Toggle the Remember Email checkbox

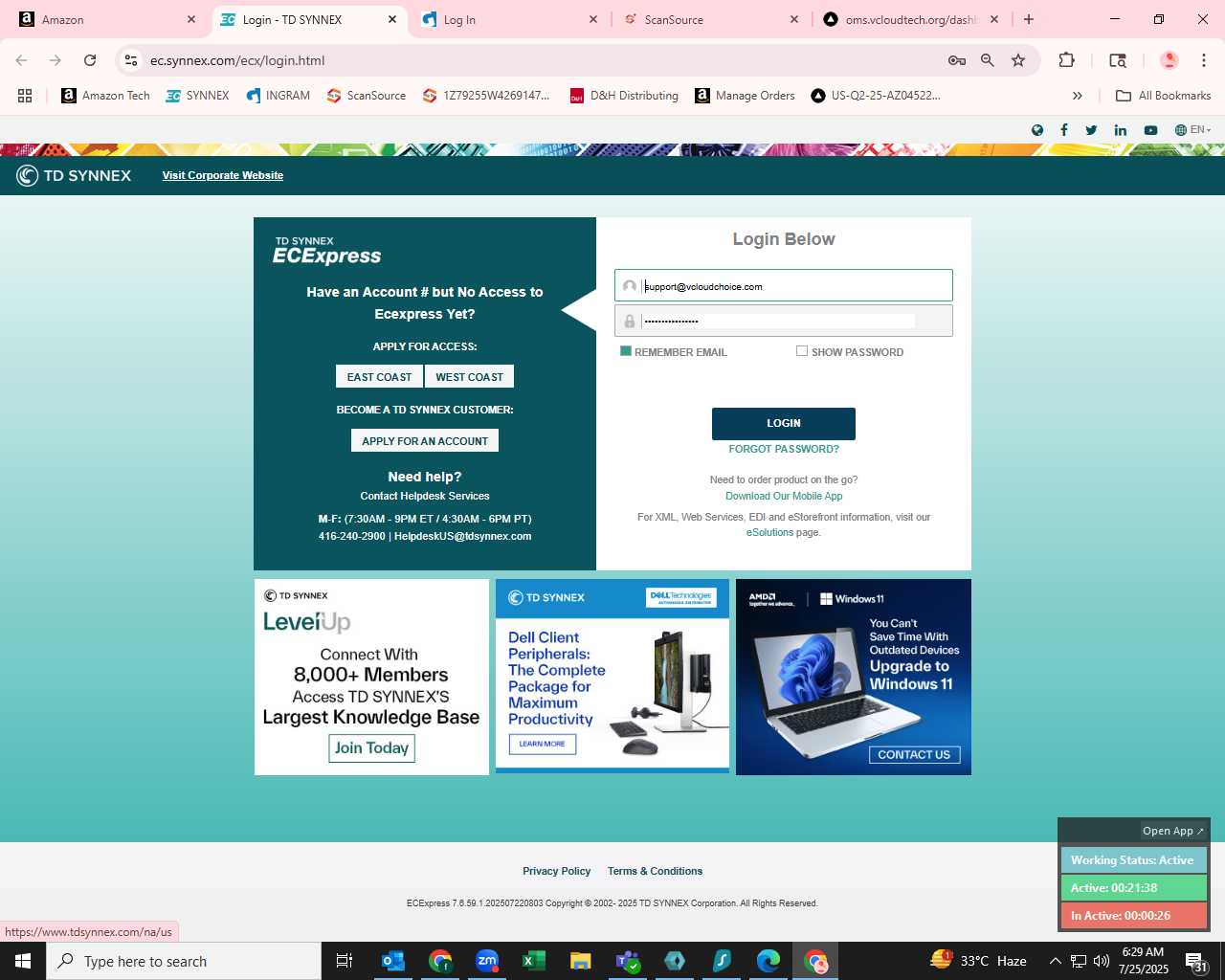[x=626, y=351]
